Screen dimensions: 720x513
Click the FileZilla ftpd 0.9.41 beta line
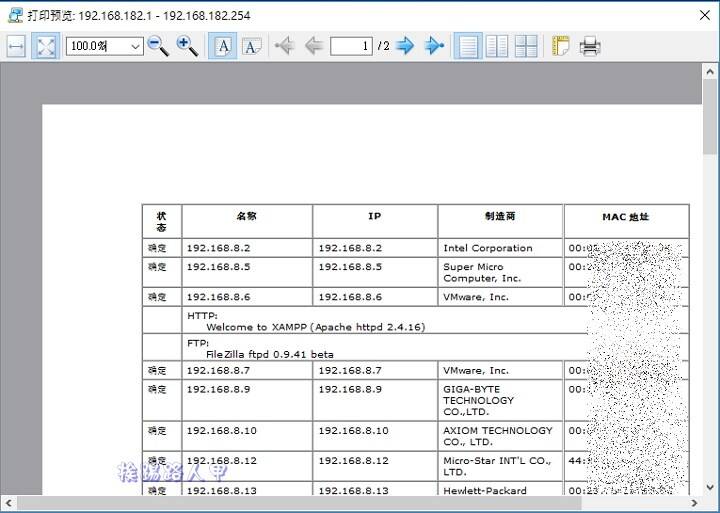[x=270, y=354]
